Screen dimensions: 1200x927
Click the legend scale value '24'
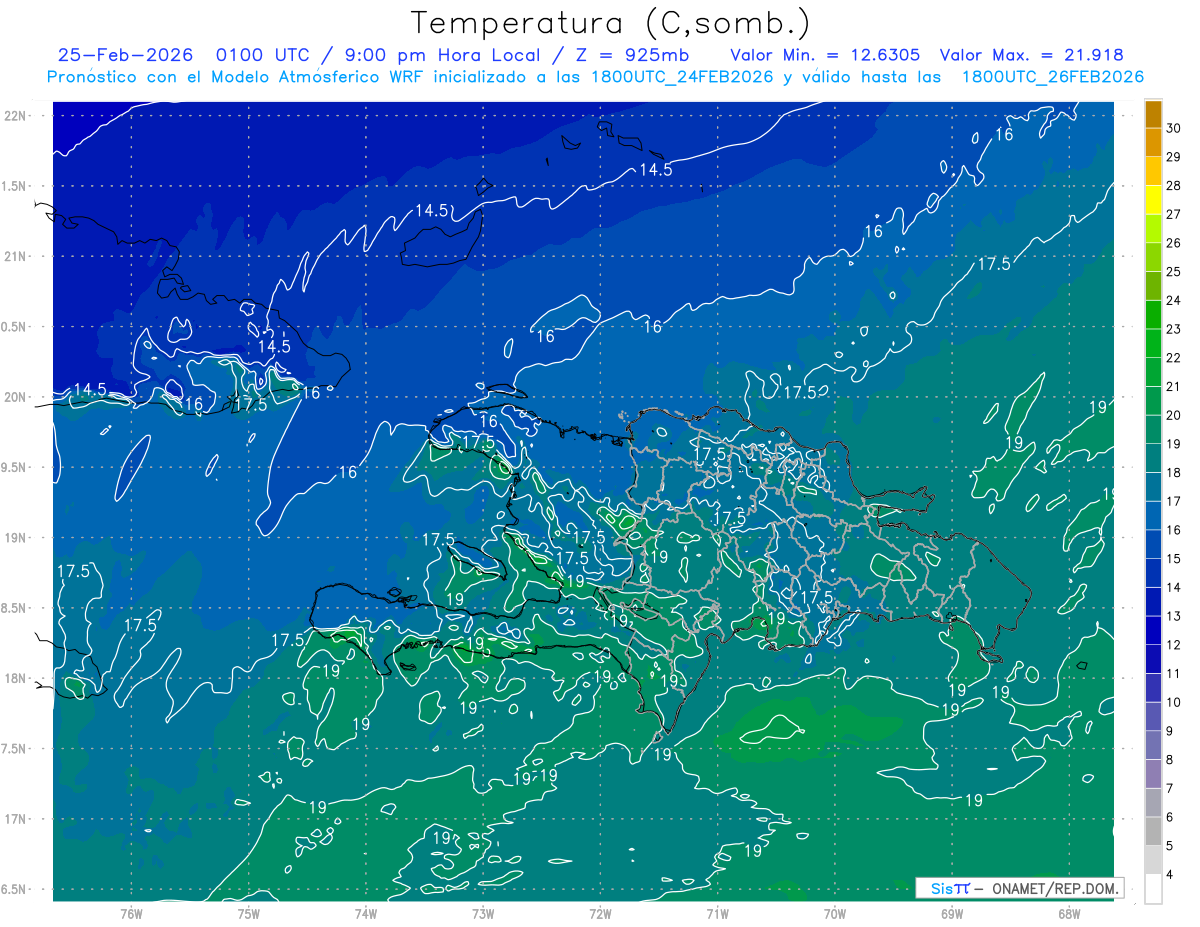[1173, 300]
